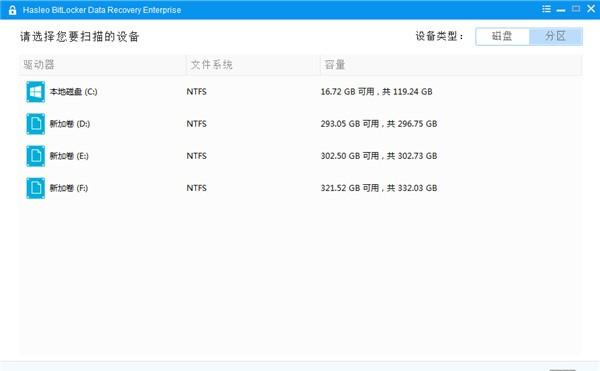Click NTFS file system cell of drive E:
This screenshot has height=371, width=600.
coord(197,156)
